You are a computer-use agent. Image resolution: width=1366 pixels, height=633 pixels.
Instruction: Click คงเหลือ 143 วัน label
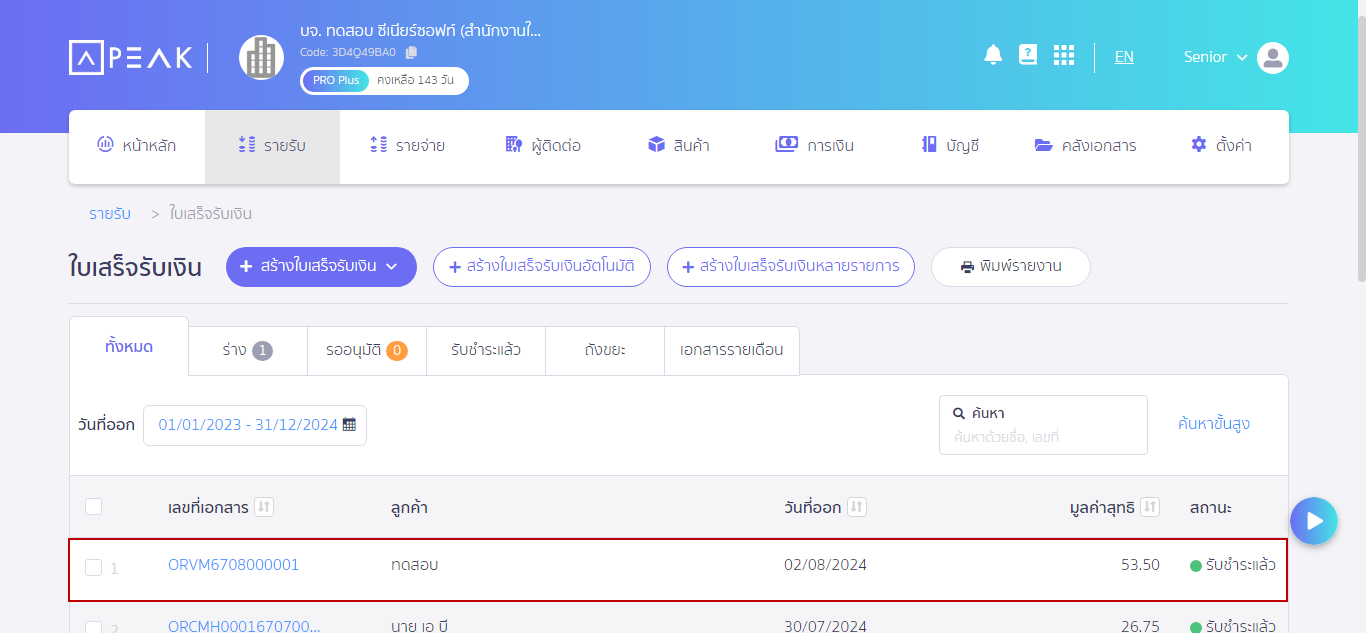point(417,81)
